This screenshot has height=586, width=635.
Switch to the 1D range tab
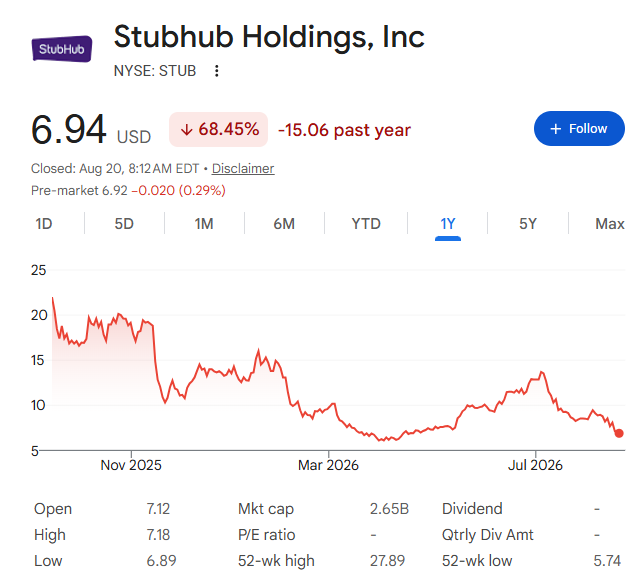(x=44, y=224)
